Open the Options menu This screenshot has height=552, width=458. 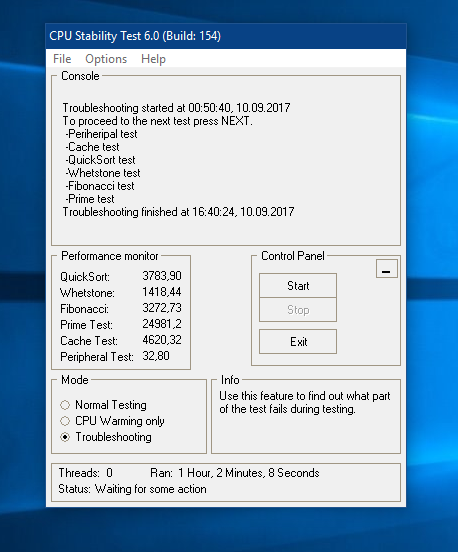point(106,59)
